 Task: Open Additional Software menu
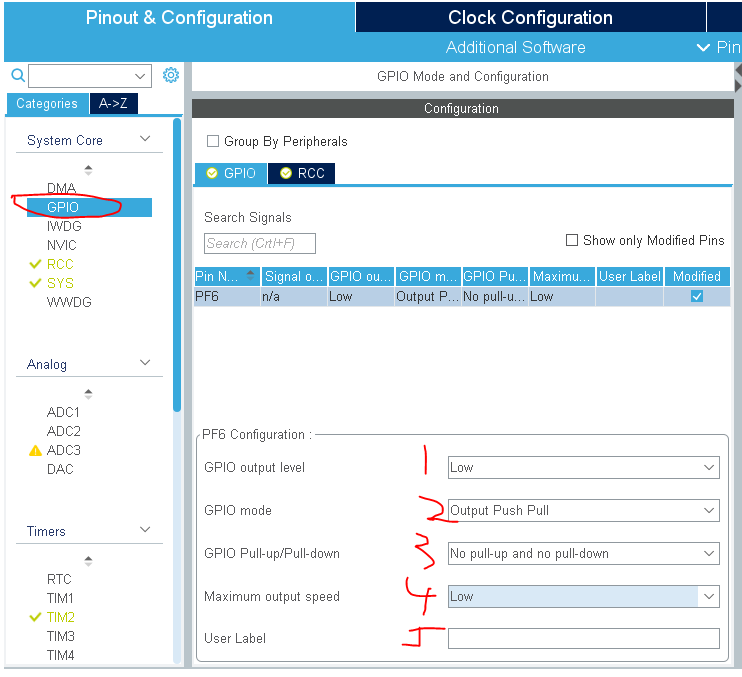point(515,47)
